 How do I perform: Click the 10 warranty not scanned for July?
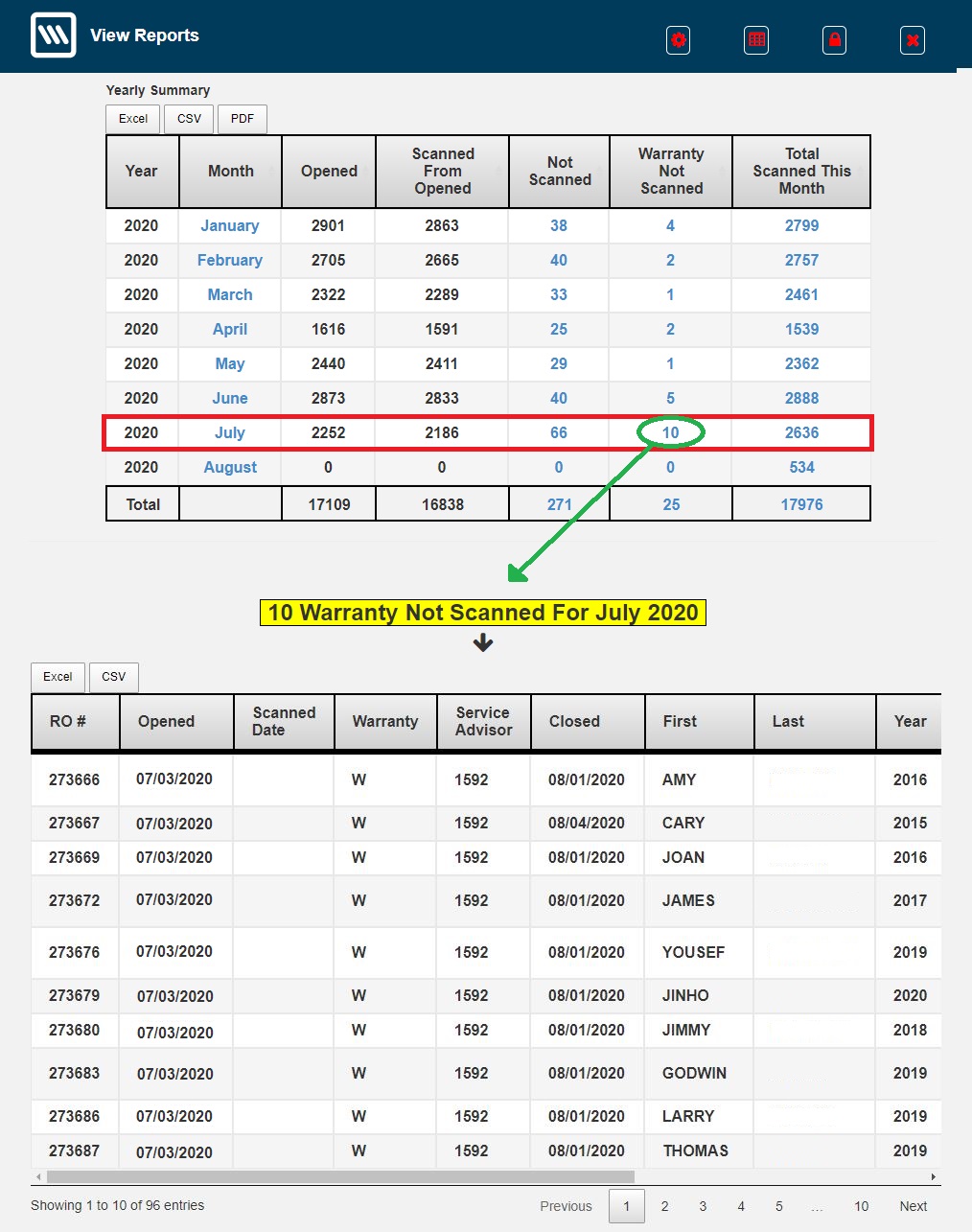[x=670, y=432]
